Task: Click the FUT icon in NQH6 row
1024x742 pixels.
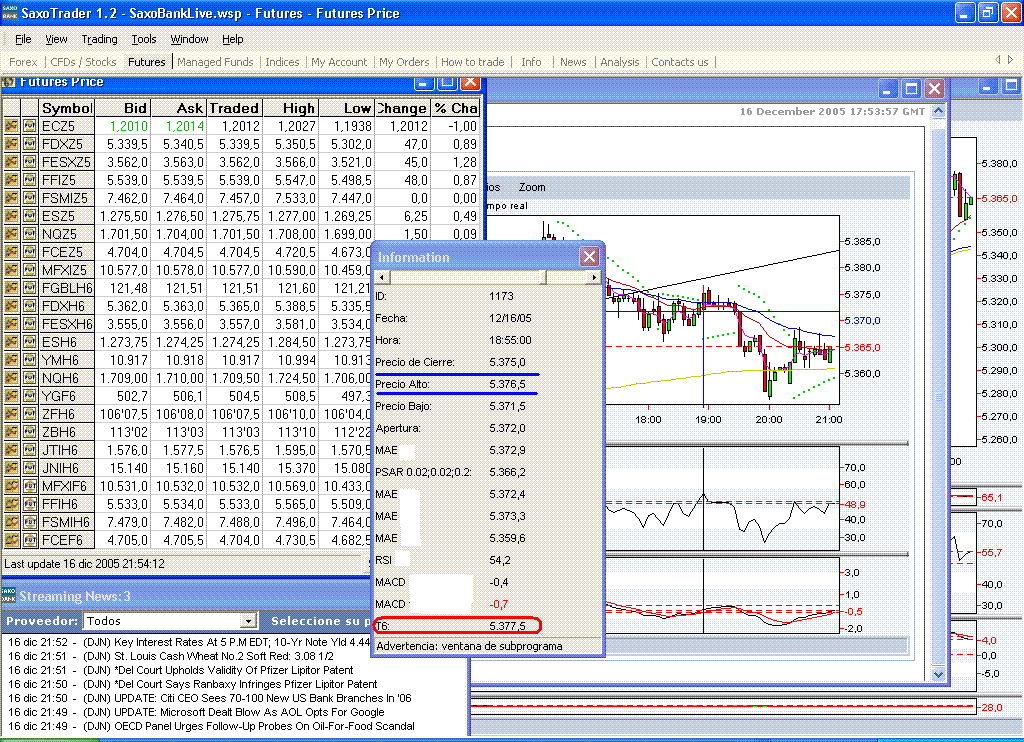Action: (29, 378)
